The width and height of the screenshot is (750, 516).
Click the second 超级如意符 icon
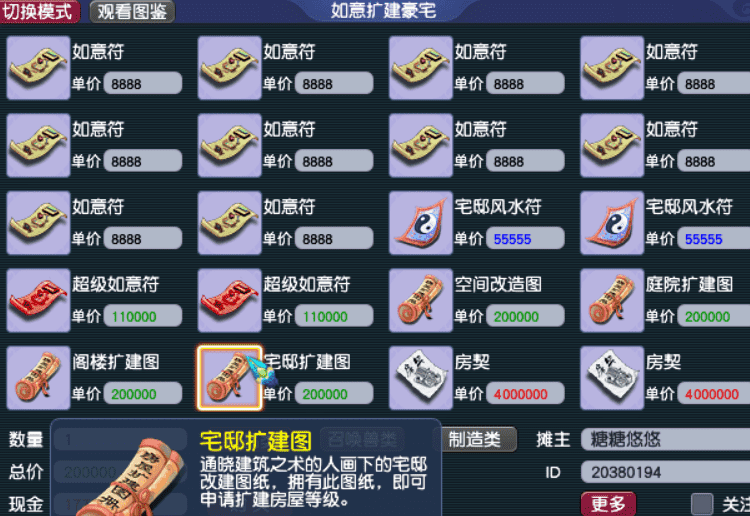pyautogui.click(x=230, y=300)
